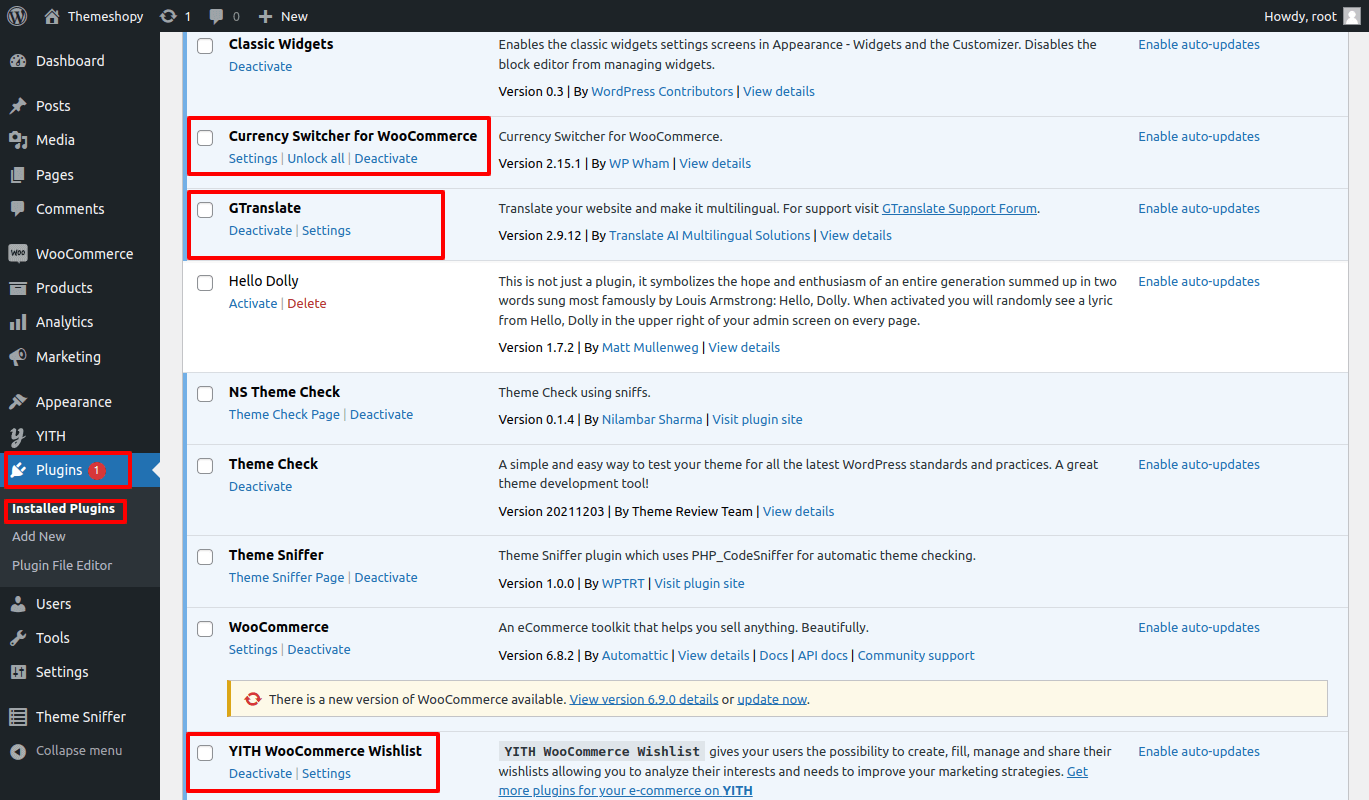Click the root user avatar
Screen dimensions: 1369x800
[1351, 16]
